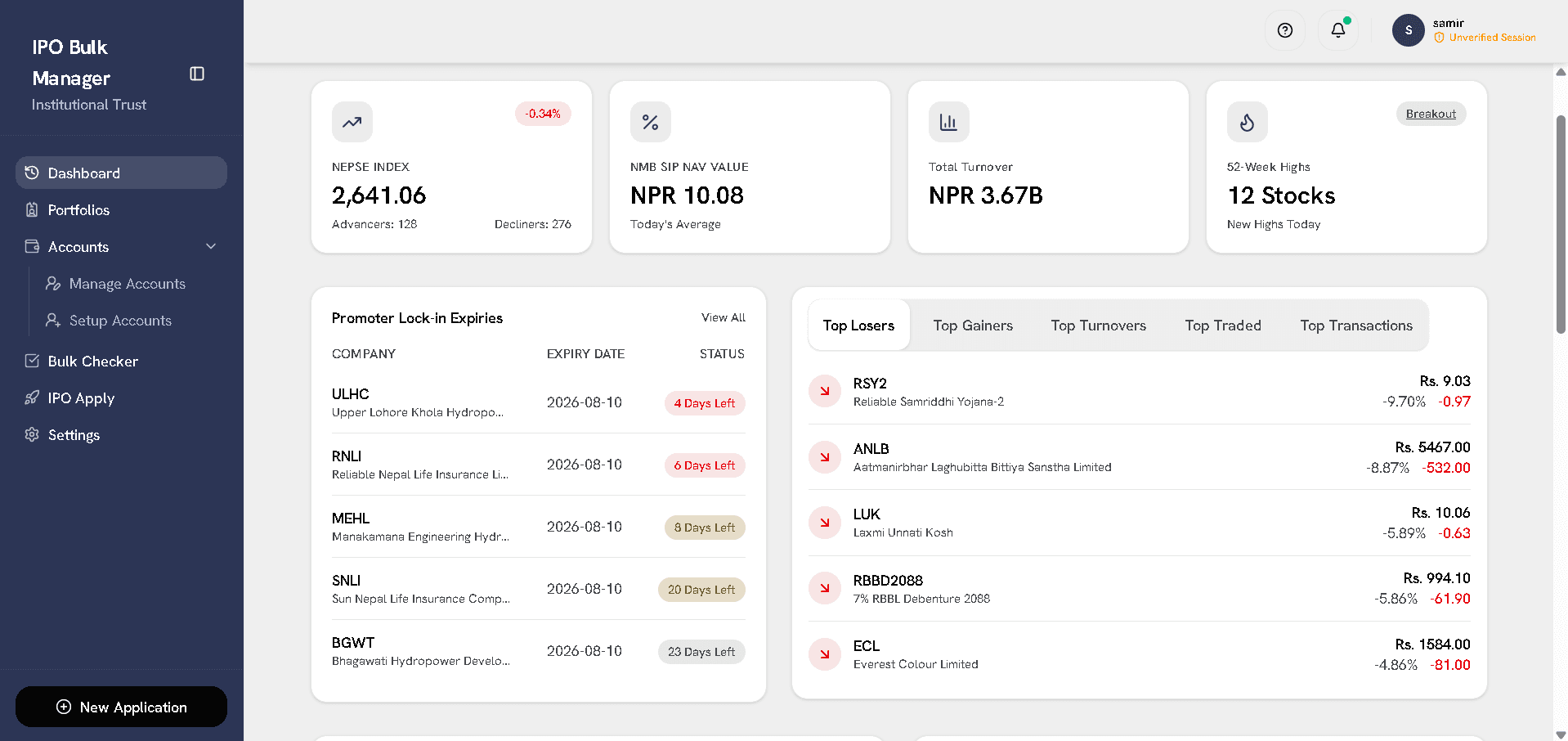
Task: Switch to Top Gainers tab
Action: pyautogui.click(x=973, y=326)
